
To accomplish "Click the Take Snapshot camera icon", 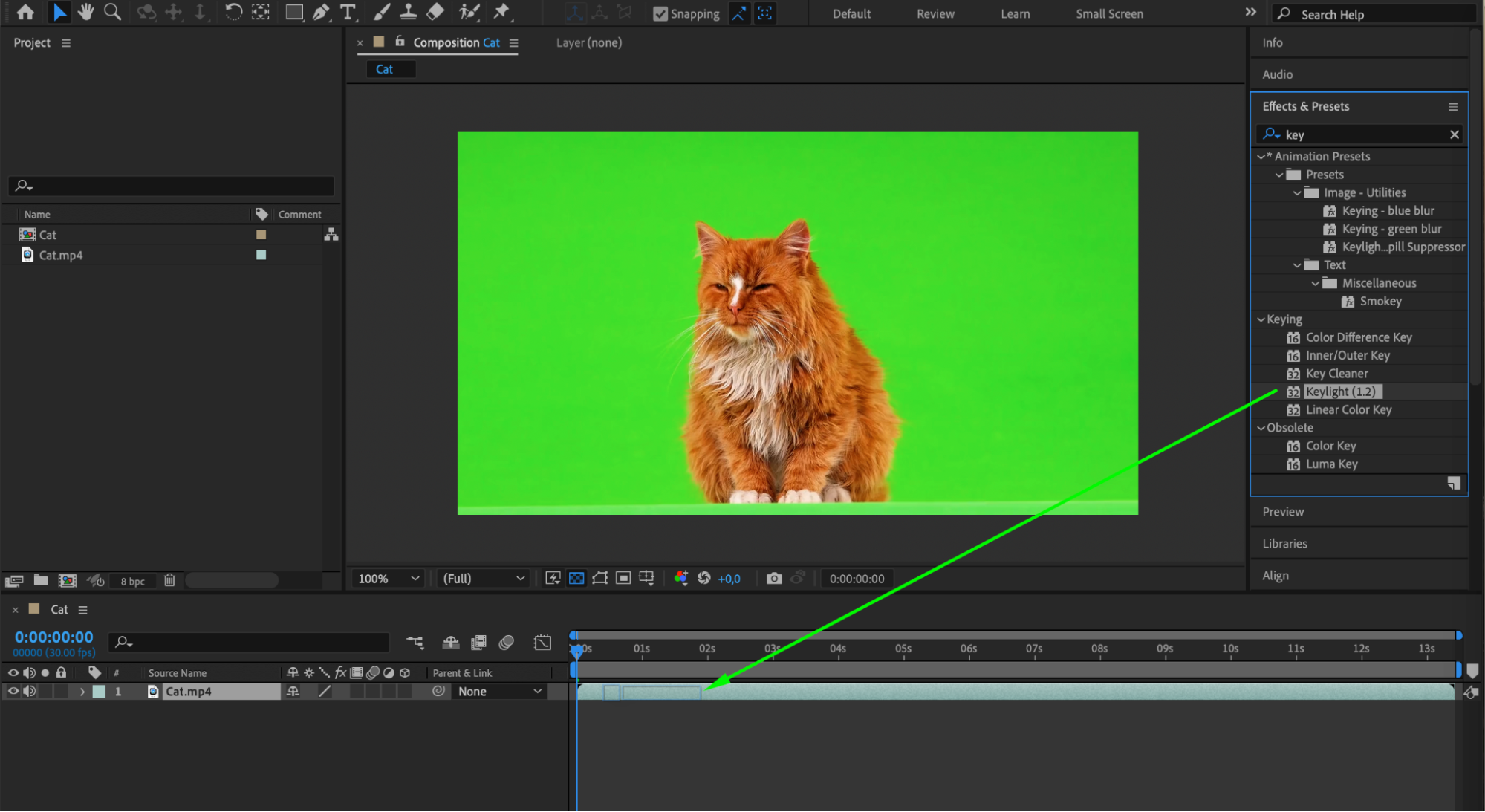I will pos(774,578).
